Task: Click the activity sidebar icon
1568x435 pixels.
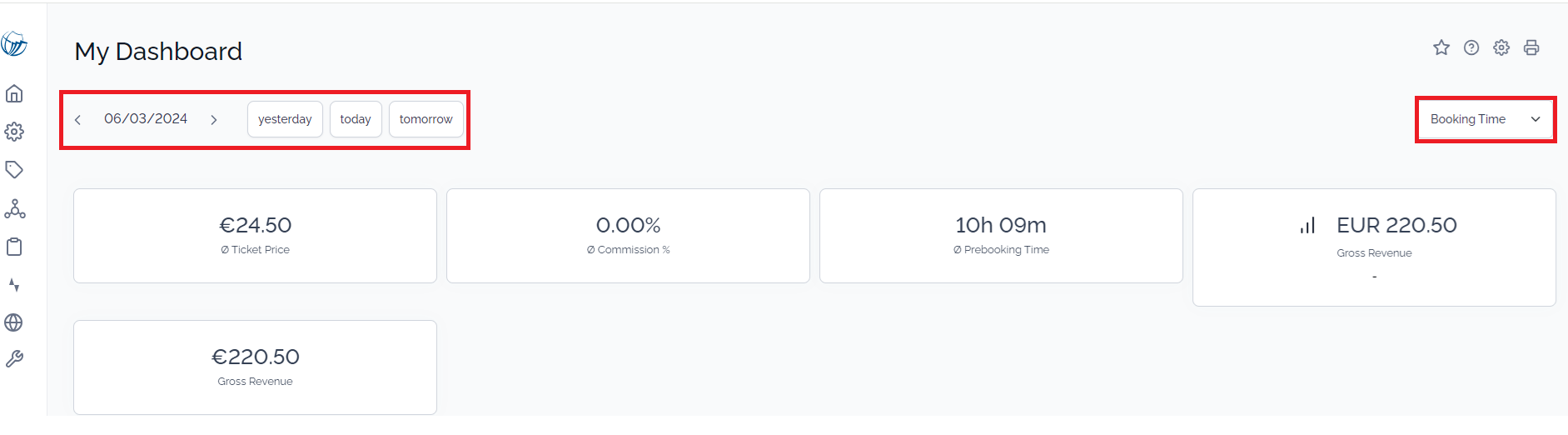Action: 14,285
